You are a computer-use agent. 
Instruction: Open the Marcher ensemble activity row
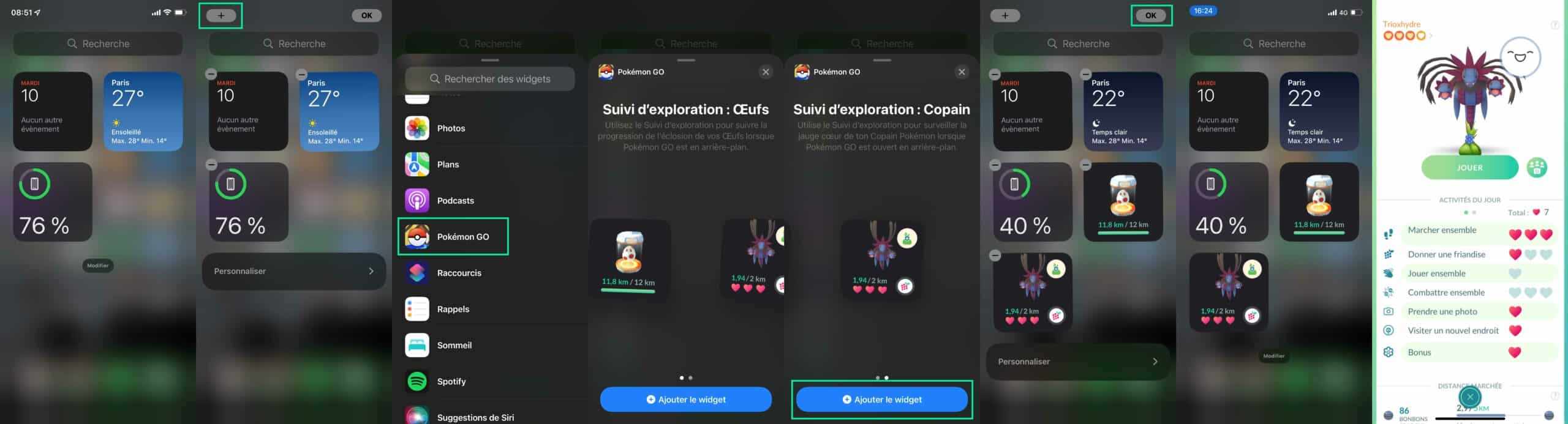(1470, 232)
